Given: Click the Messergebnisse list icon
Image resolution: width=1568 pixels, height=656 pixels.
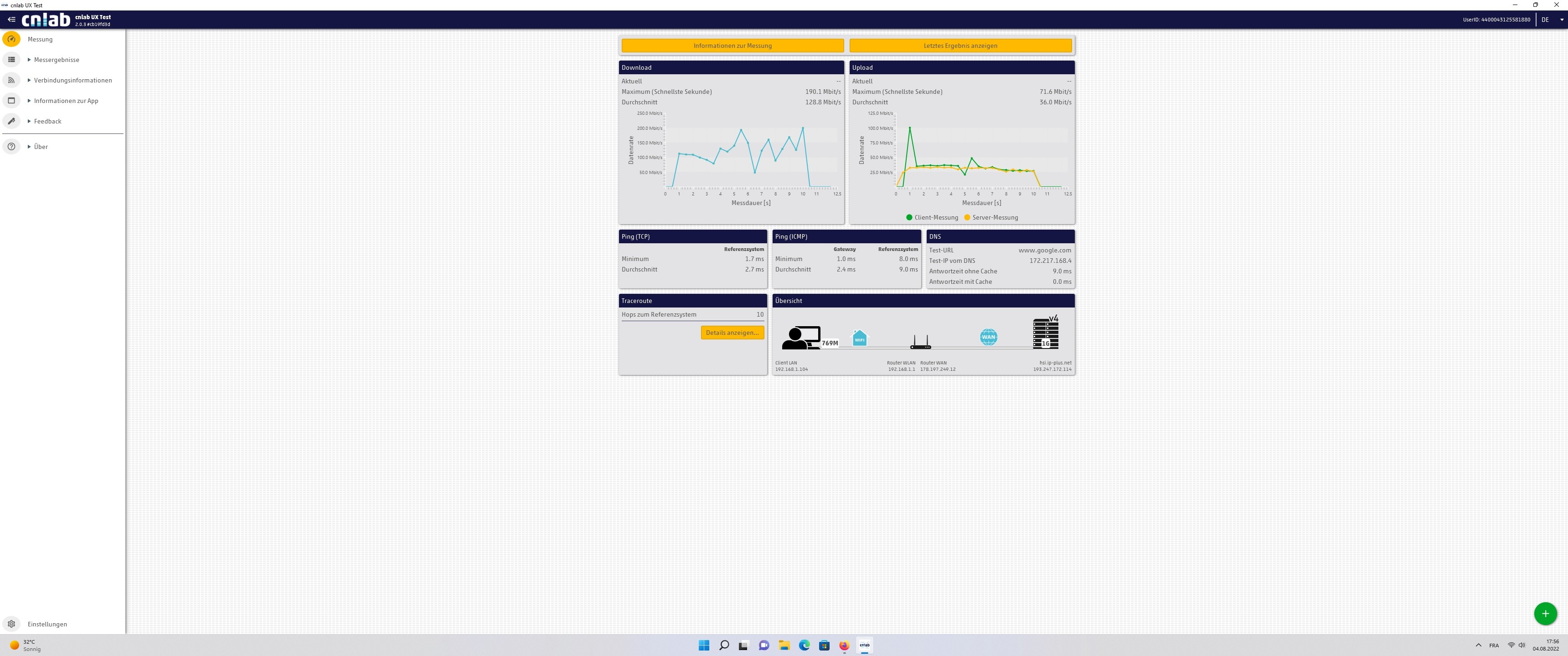Looking at the screenshot, I should [11, 60].
